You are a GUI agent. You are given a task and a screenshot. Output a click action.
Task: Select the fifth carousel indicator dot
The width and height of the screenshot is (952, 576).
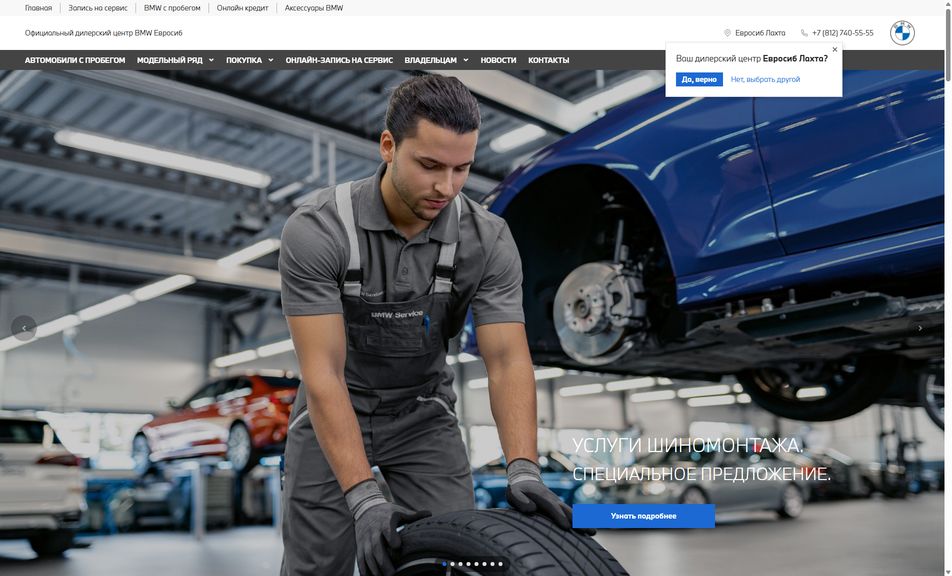click(476, 564)
